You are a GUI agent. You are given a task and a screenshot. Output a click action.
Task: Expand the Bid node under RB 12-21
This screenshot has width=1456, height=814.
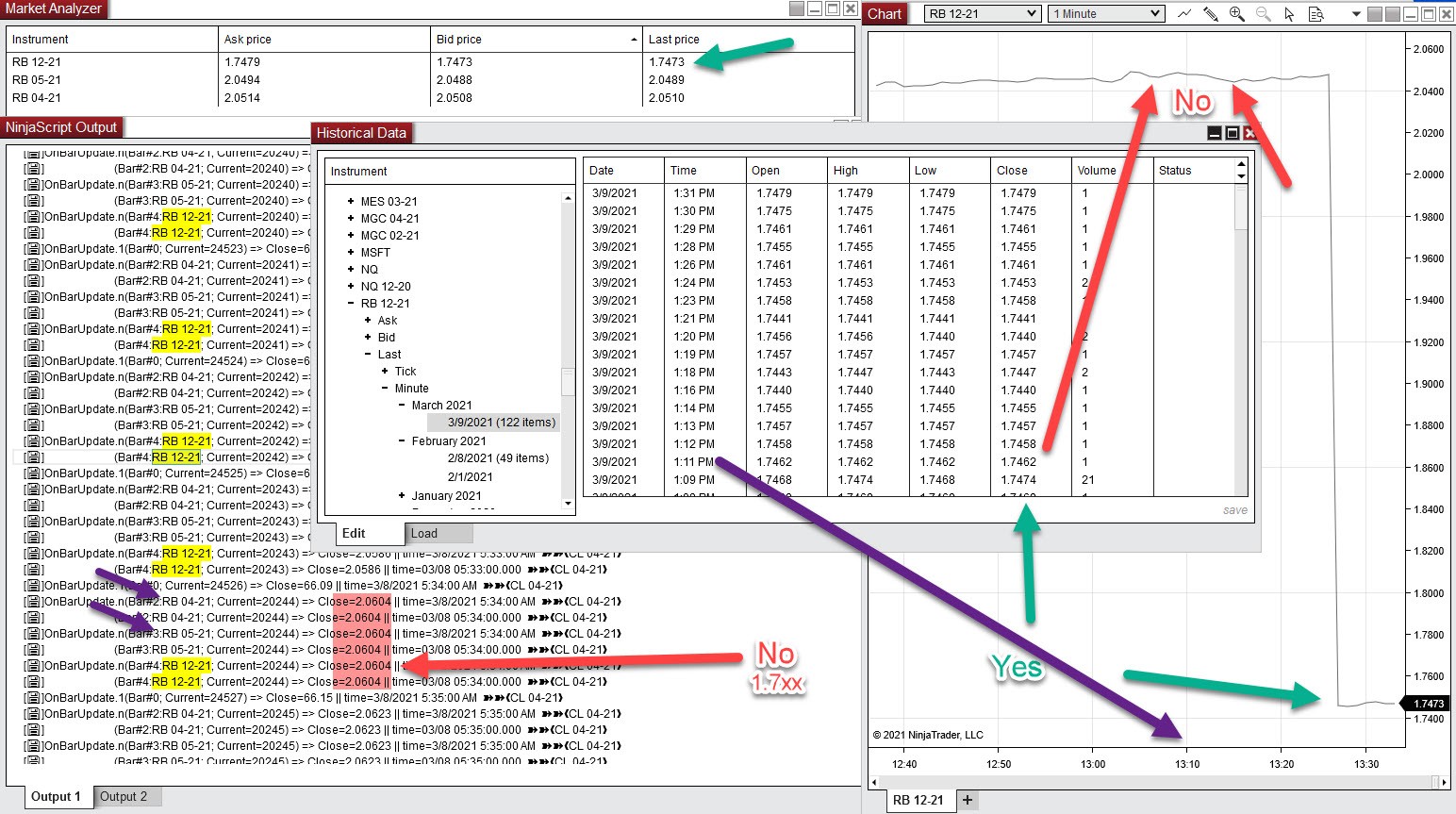pyautogui.click(x=368, y=337)
